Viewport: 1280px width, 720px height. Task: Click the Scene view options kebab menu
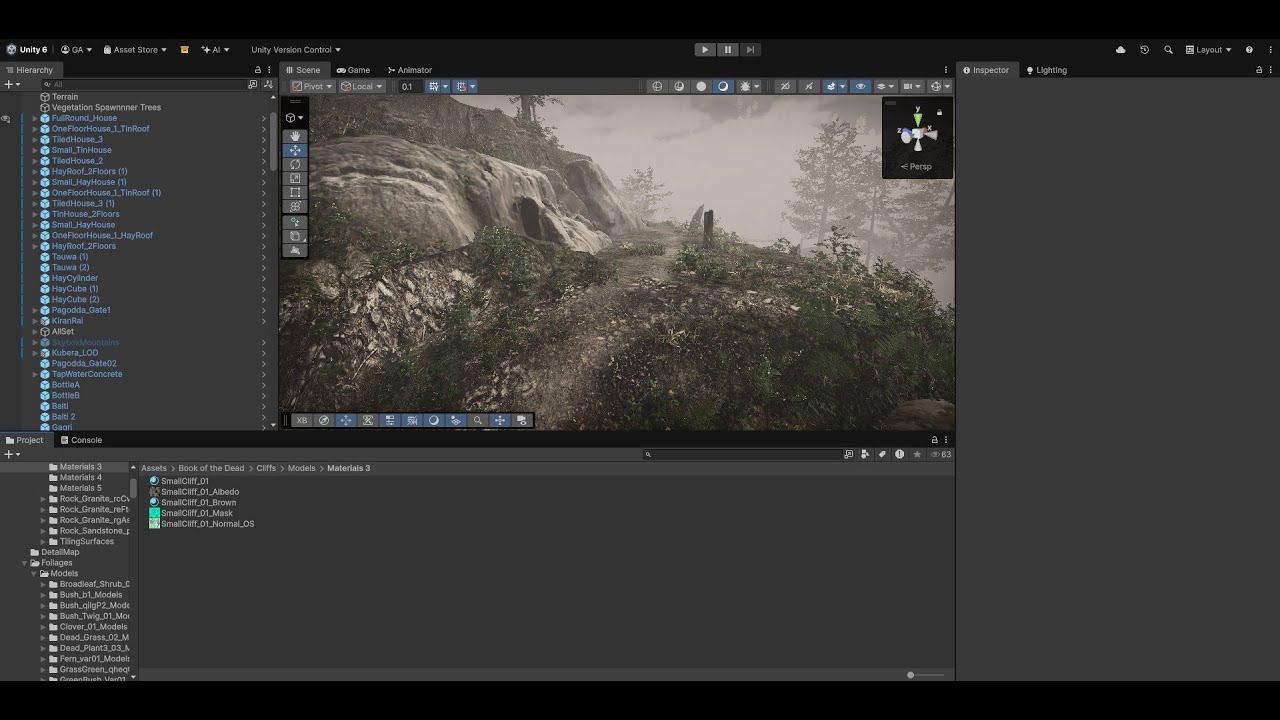(x=946, y=70)
